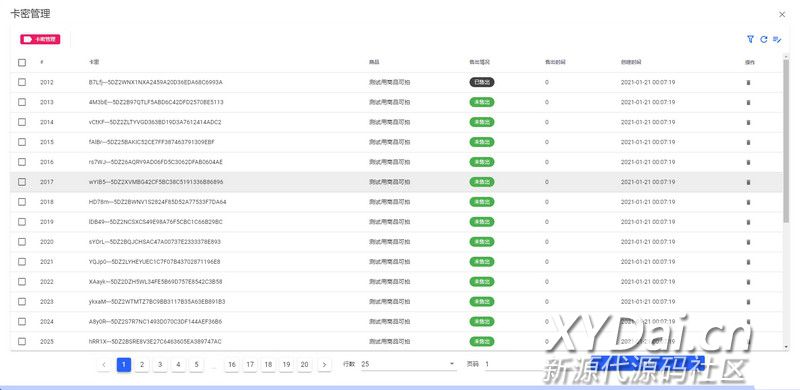Click the red 卡密管理 button

(x=40, y=39)
